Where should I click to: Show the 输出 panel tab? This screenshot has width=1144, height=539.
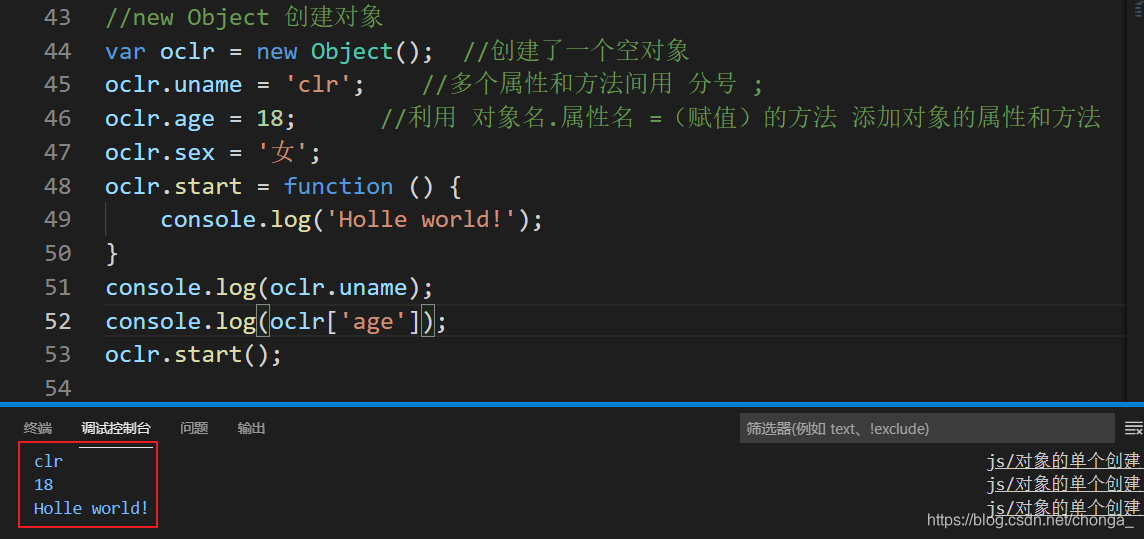click(251, 429)
